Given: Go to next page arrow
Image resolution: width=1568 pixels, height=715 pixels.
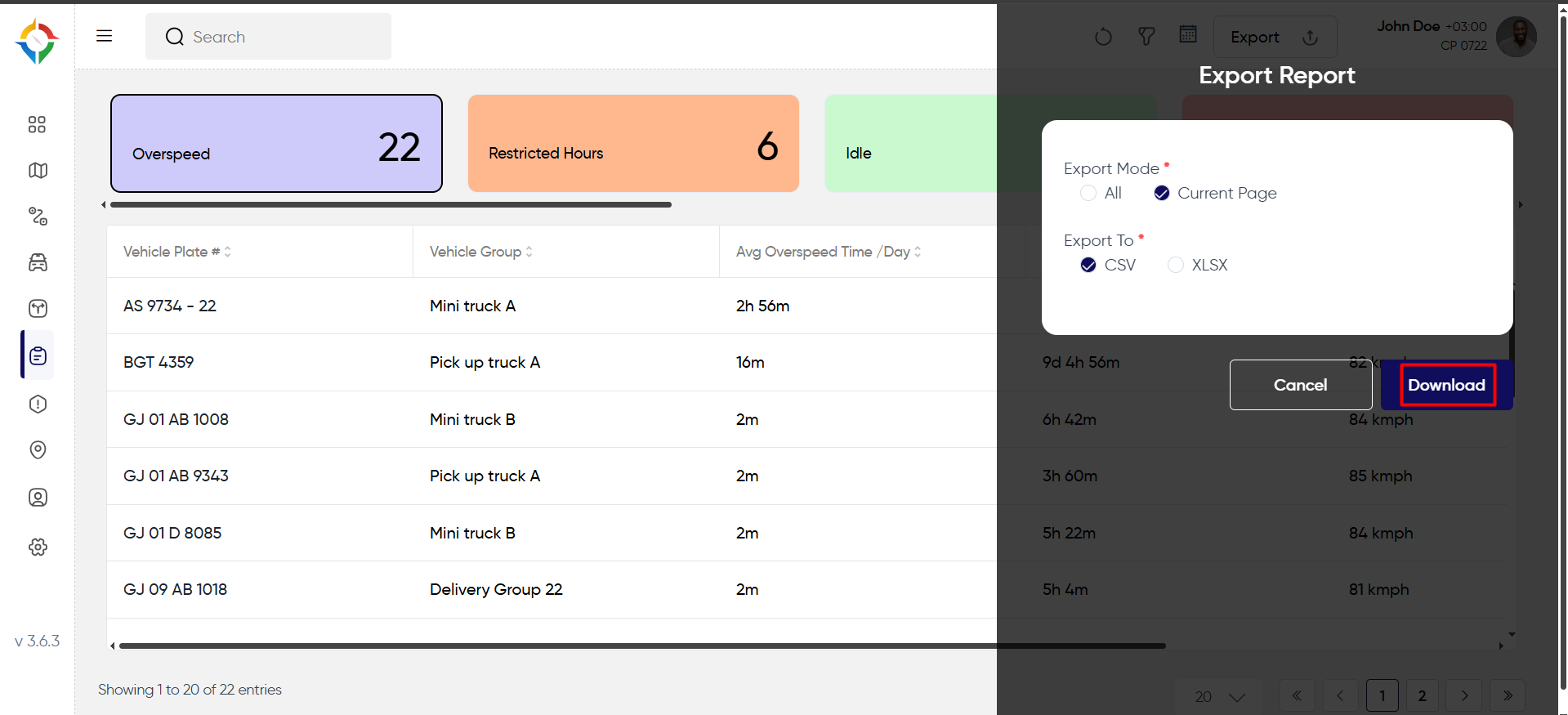Looking at the screenshot, I should tap(1464, 695).
